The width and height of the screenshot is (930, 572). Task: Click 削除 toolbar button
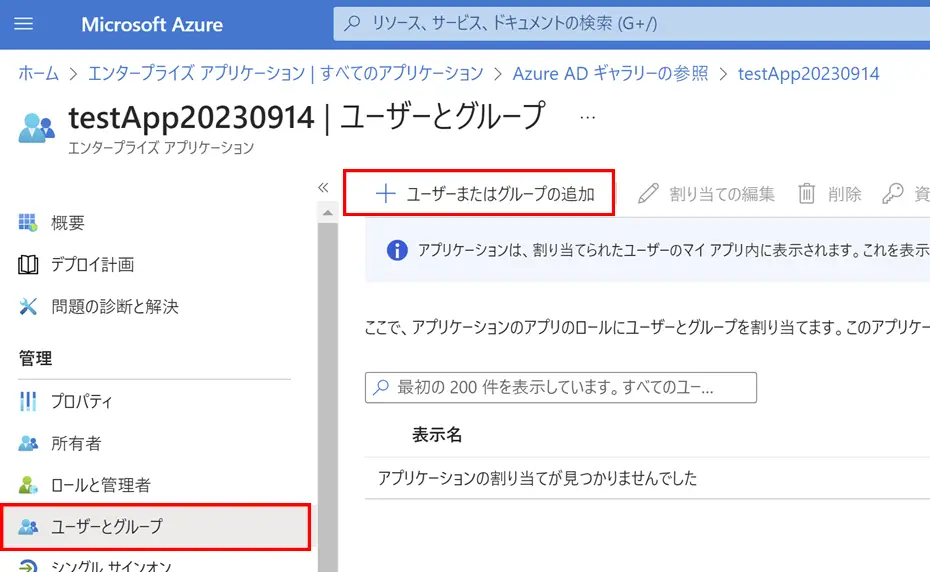pyautogui.click(x=829, y=193)
